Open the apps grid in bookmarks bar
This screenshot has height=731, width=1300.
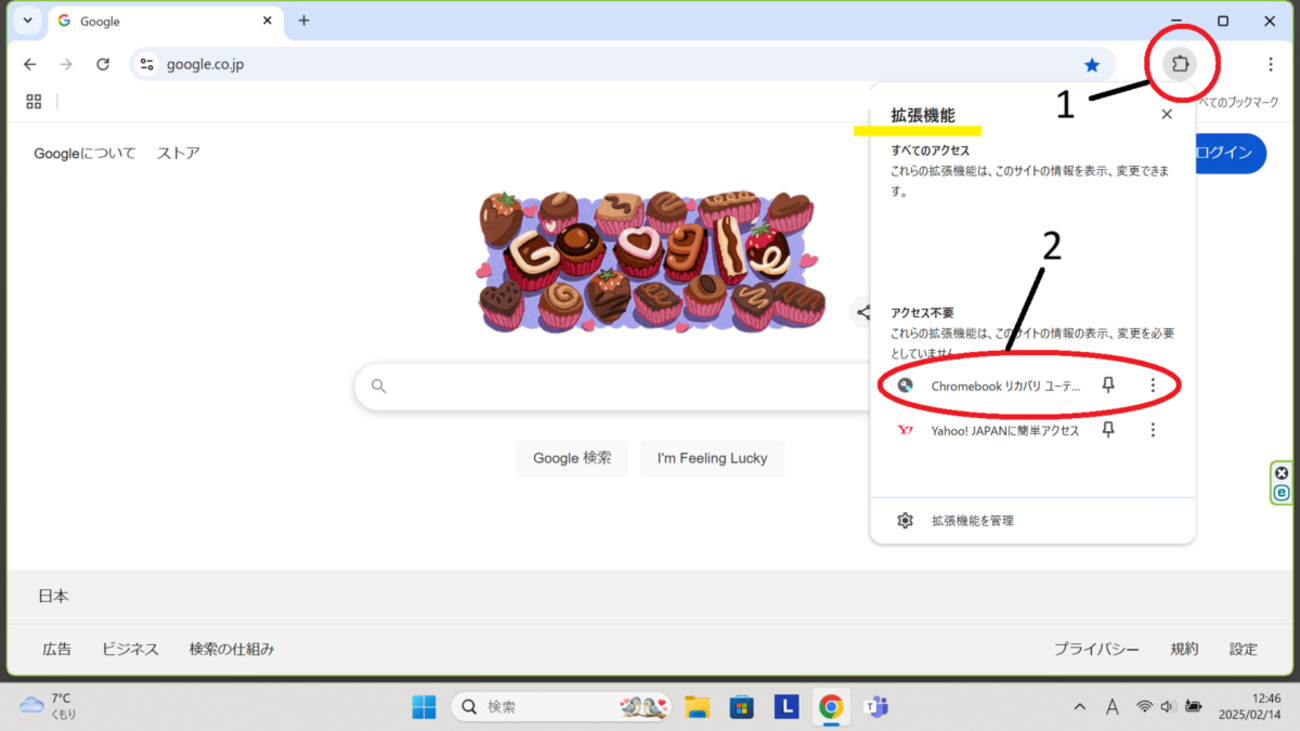pos(34,102)
